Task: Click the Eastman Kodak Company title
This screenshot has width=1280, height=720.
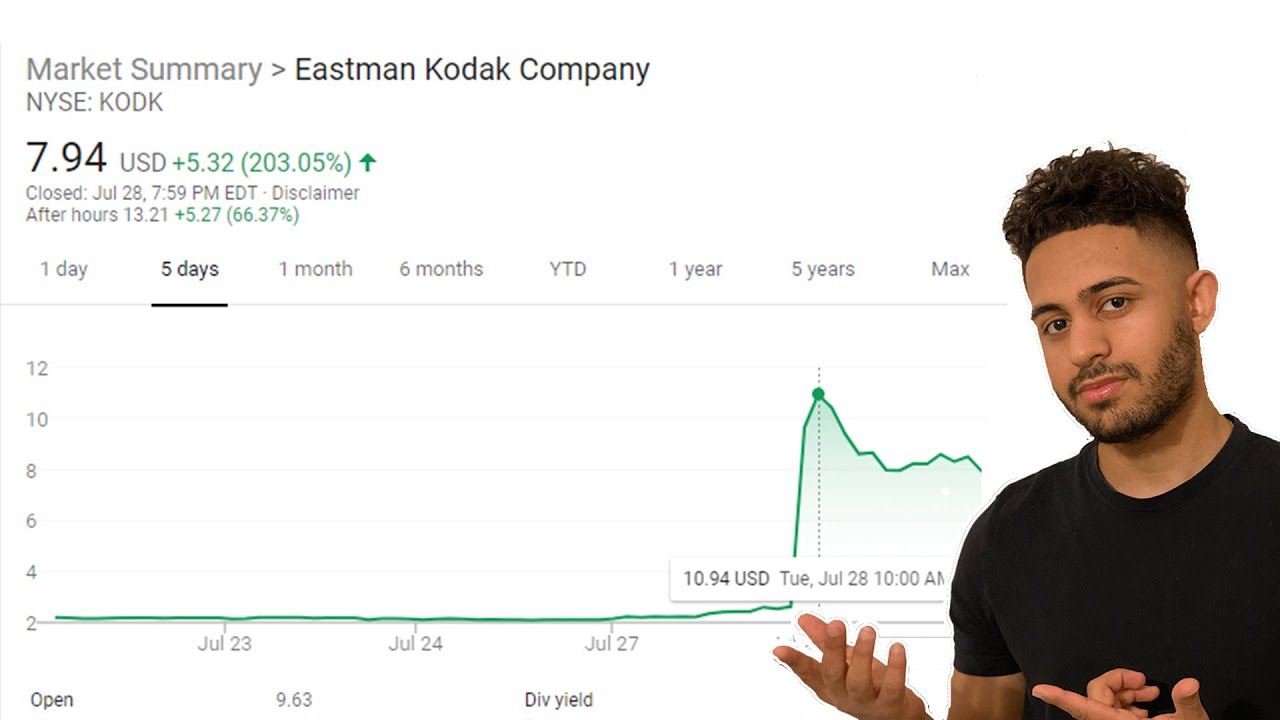Action: point(472,70)
